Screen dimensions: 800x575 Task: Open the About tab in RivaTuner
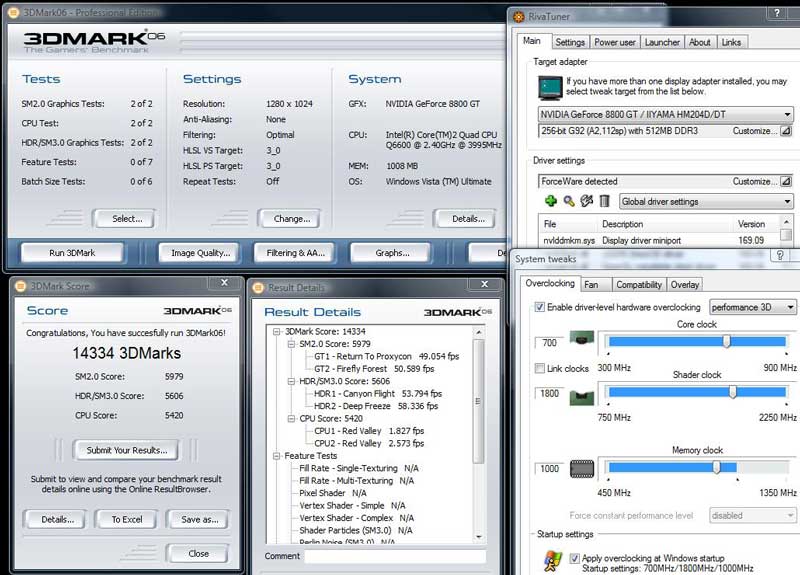699,42
